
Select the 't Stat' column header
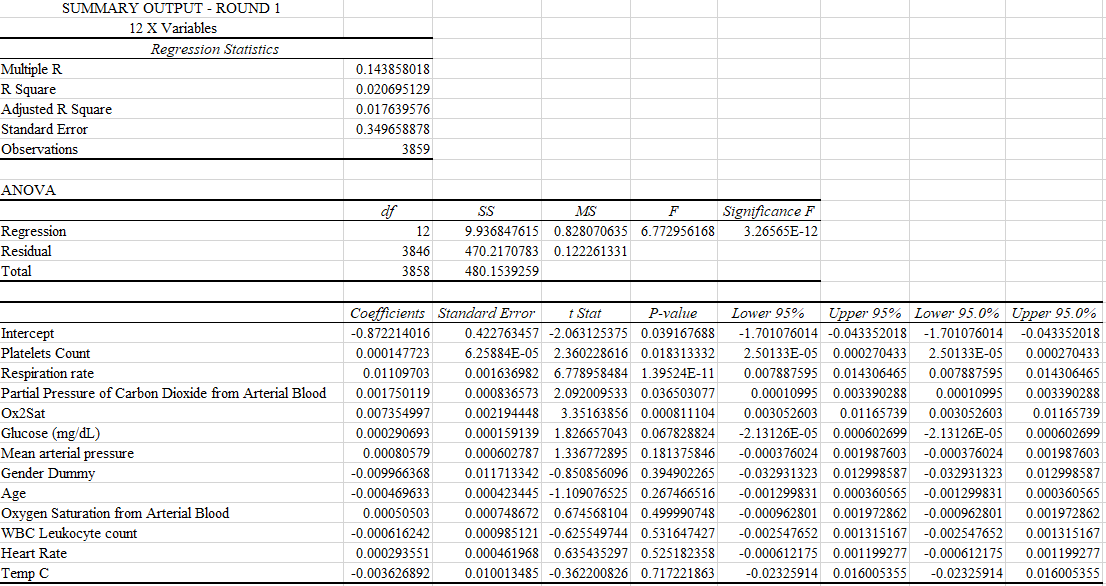click(585, 313)
